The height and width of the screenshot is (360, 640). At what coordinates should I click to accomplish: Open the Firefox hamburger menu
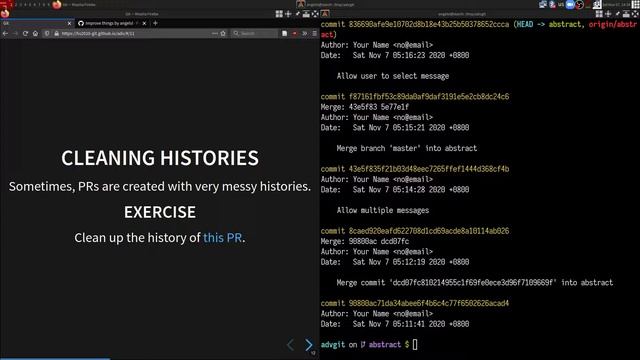click(314, 33)
